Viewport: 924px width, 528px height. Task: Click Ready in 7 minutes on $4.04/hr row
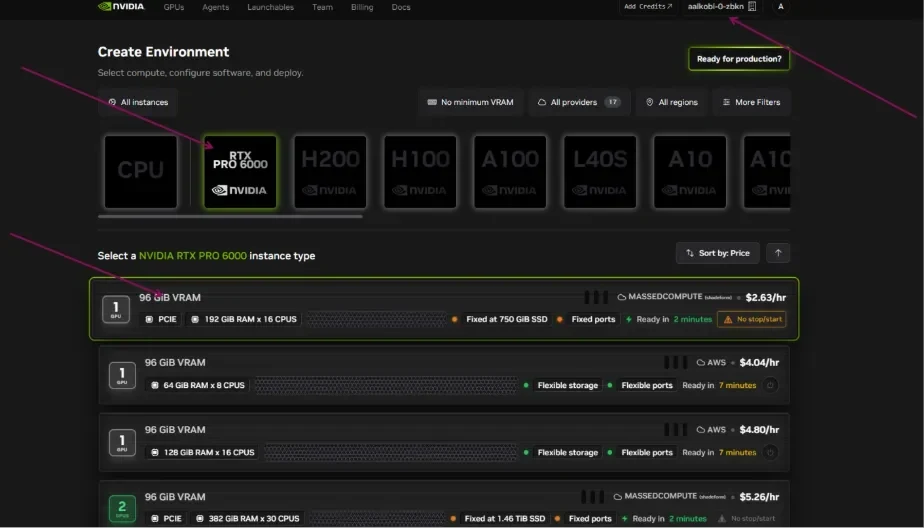coord(719,385)
